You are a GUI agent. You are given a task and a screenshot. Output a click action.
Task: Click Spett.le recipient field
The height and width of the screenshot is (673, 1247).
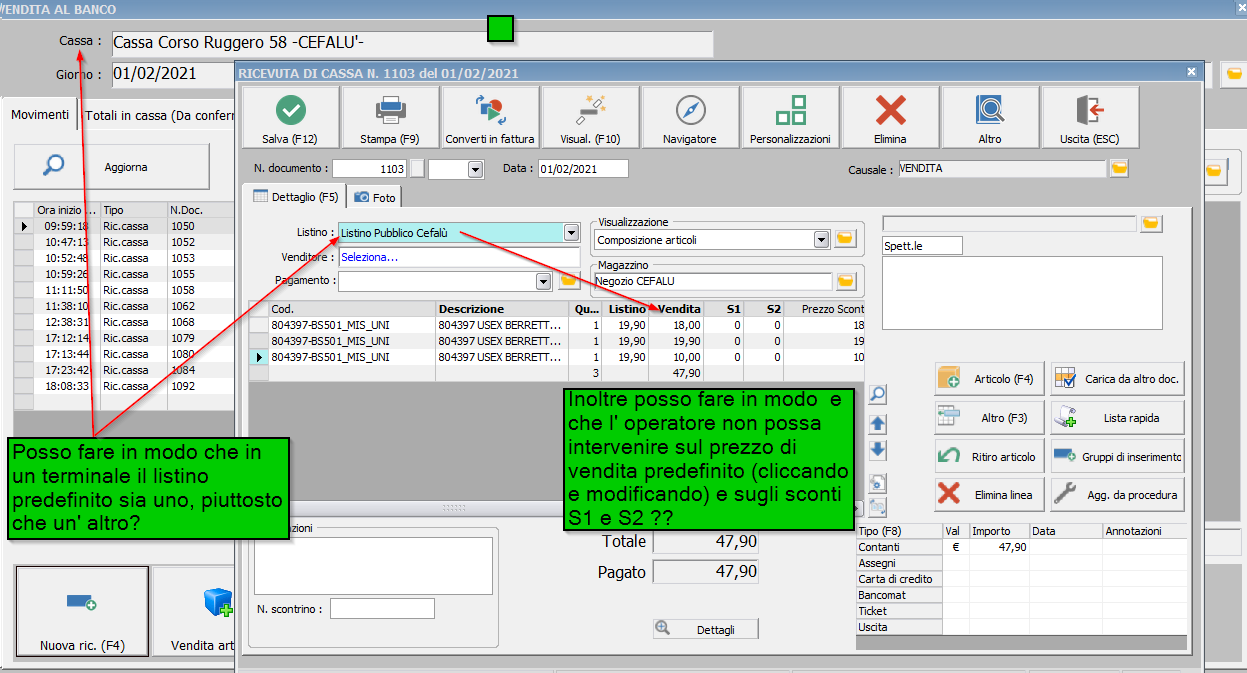[x=922, y=245]
